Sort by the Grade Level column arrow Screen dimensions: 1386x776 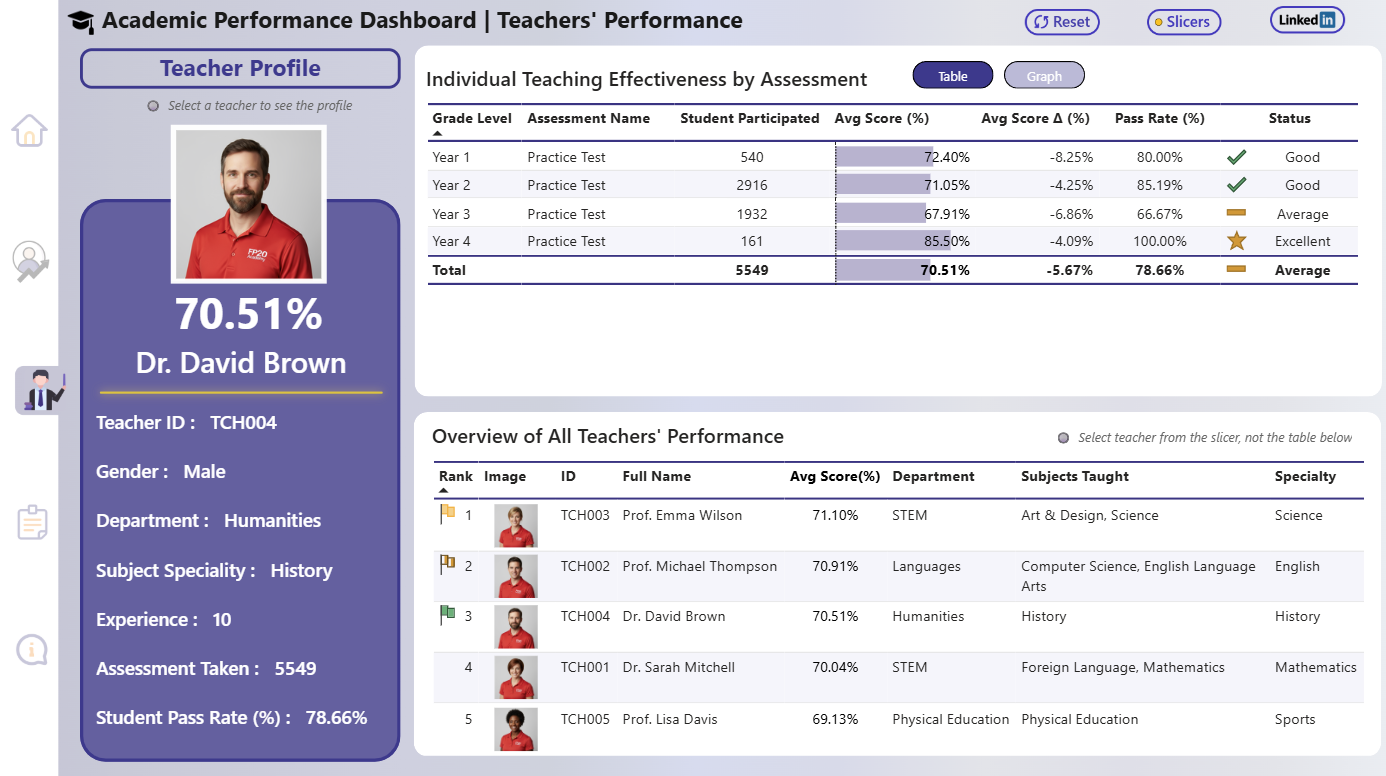[438, 133]
